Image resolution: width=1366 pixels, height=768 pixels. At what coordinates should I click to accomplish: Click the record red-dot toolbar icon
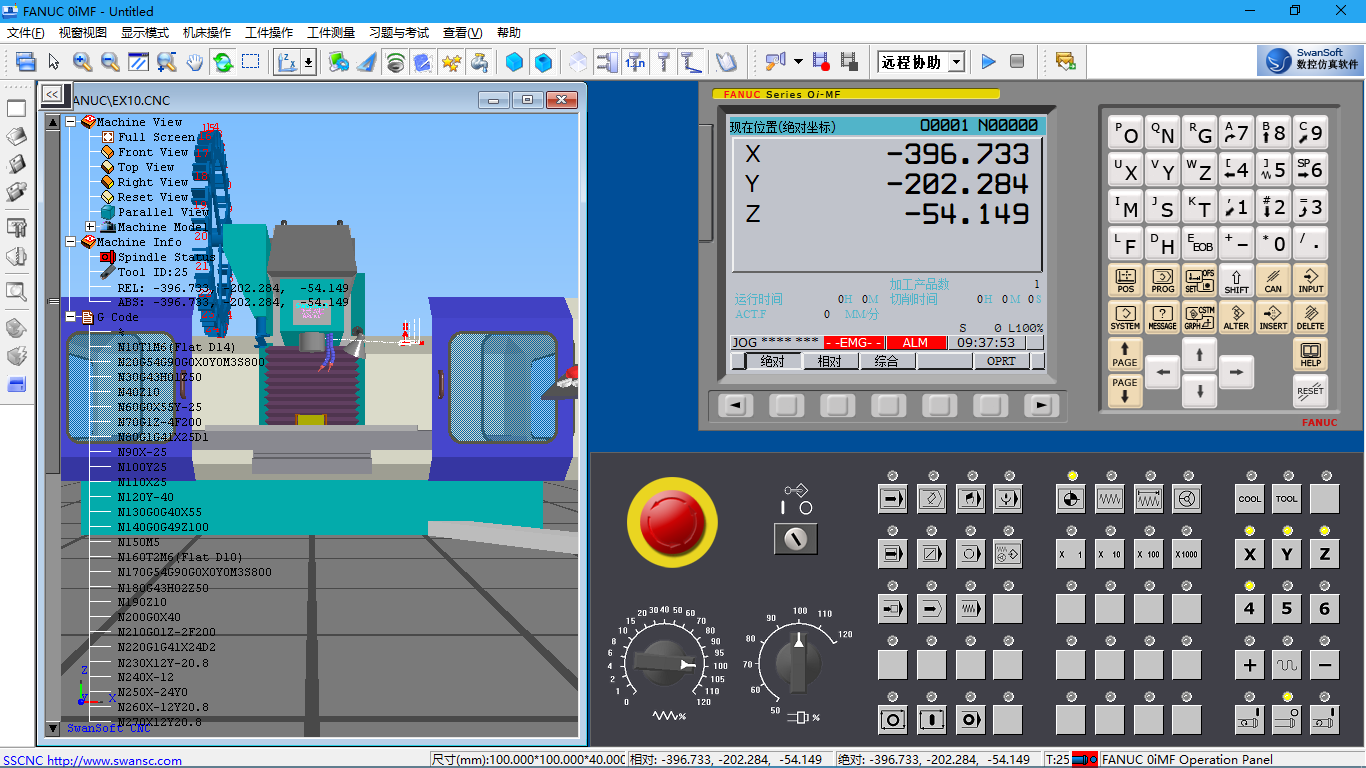point(821,62)
